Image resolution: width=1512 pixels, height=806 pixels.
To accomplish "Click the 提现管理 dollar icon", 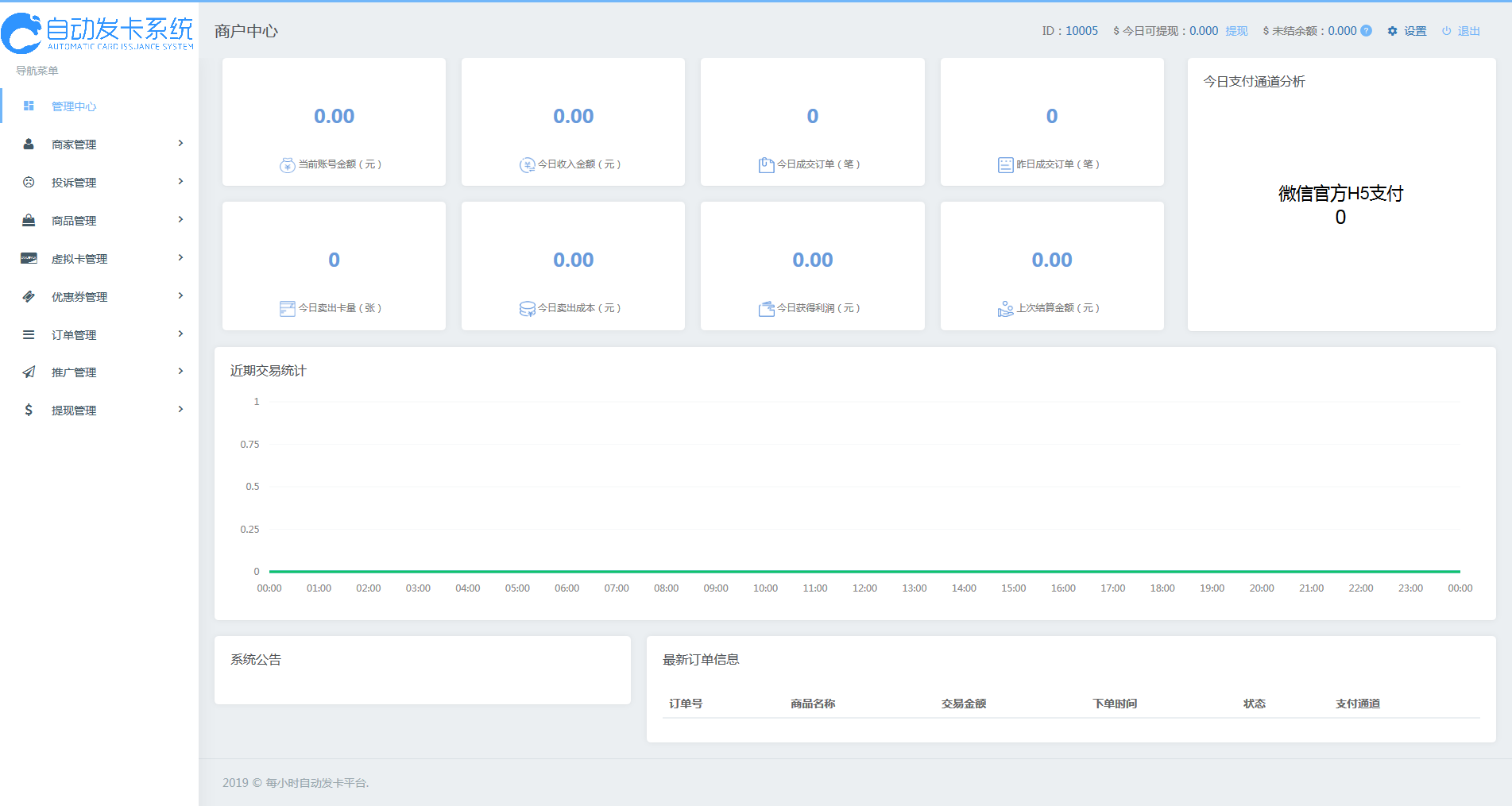I will [29, 410].
